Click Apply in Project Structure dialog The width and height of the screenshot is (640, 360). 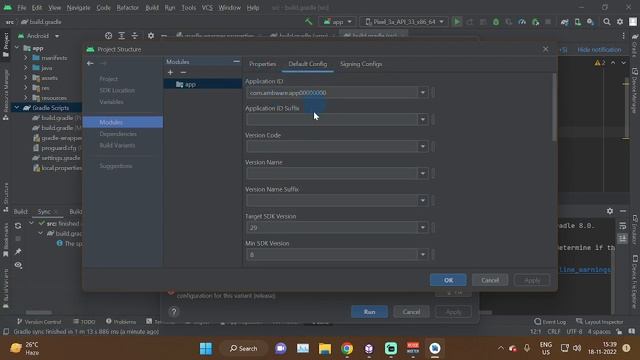[x=532, y=280]
